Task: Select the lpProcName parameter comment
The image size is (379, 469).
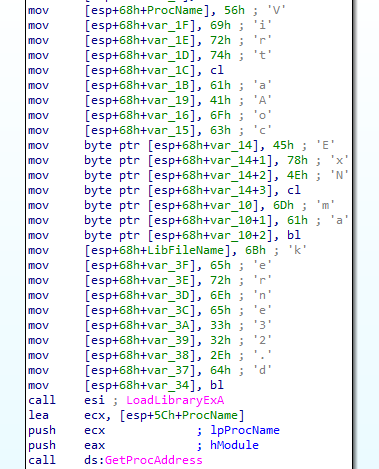Action: (x=245, y=430)
